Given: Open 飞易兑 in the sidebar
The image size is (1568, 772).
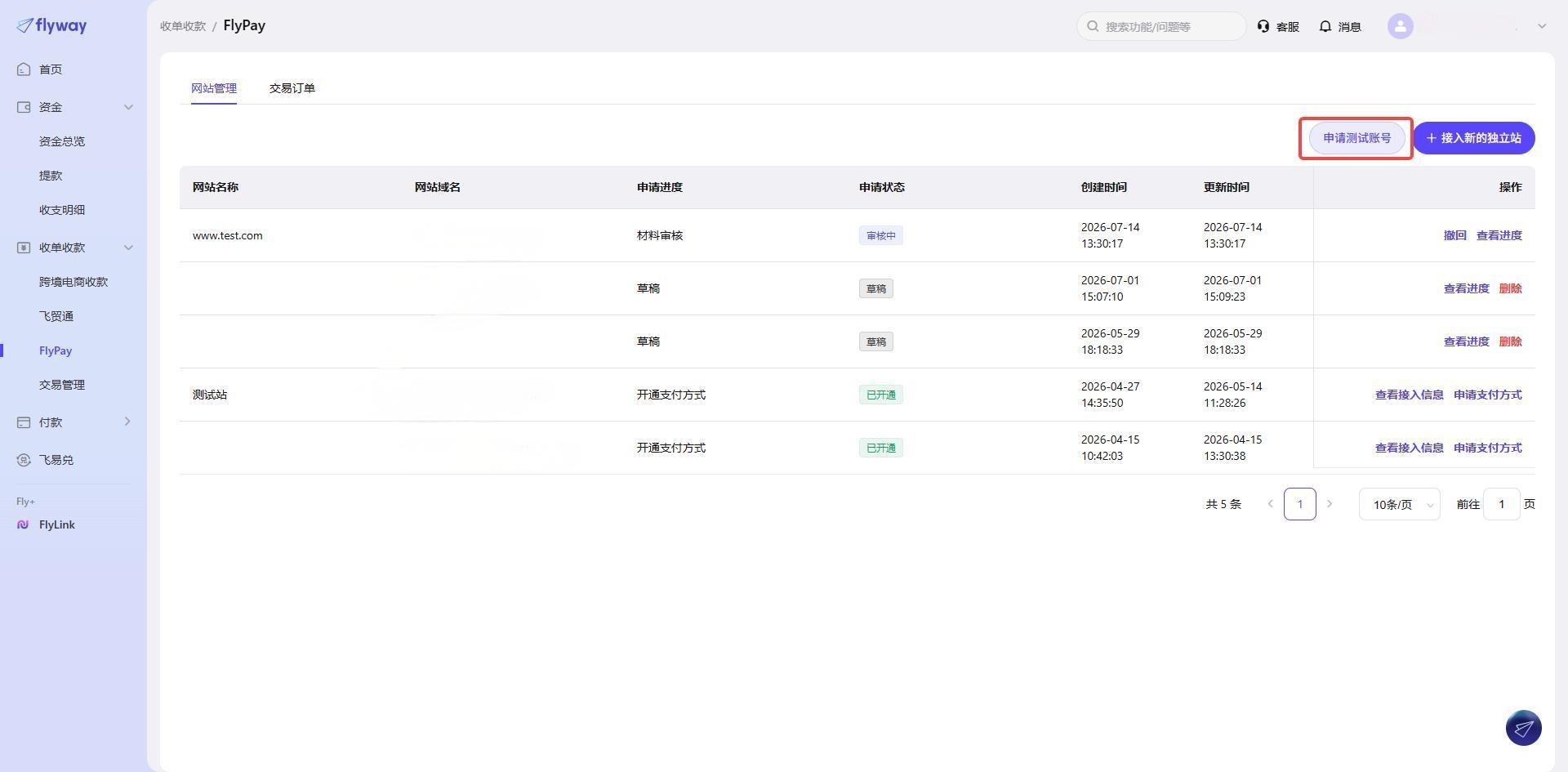Looking at the screenshot, I should (56, 460).
